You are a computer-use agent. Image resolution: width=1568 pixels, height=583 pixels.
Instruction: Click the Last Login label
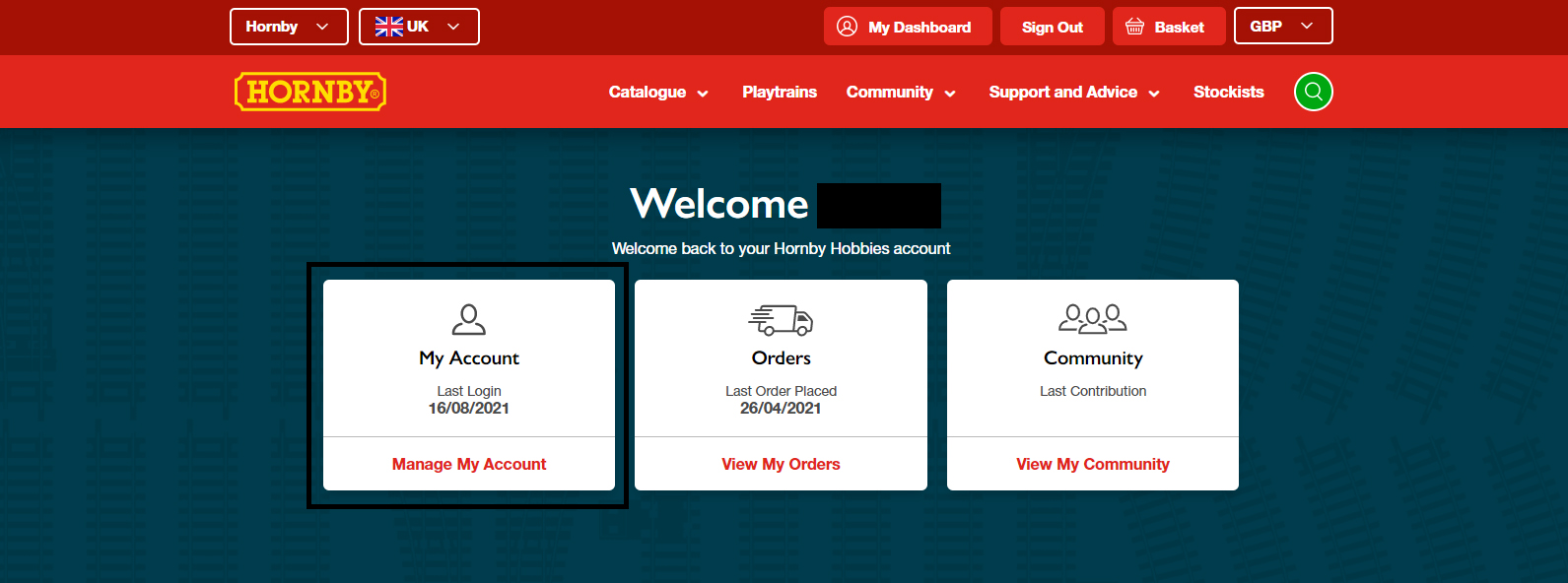point(469,391)
